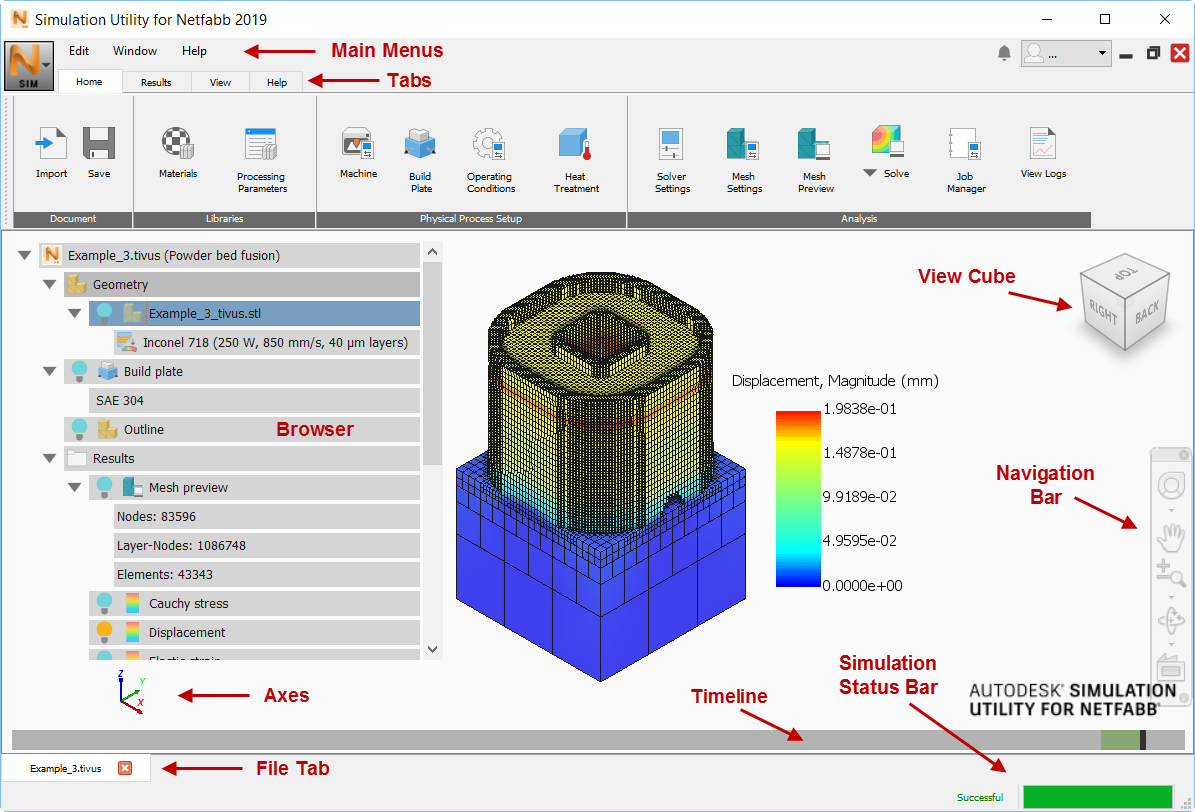Click the BACK face of the view cube
The height and width of the screenshot is (812, 1195).
1147,311
